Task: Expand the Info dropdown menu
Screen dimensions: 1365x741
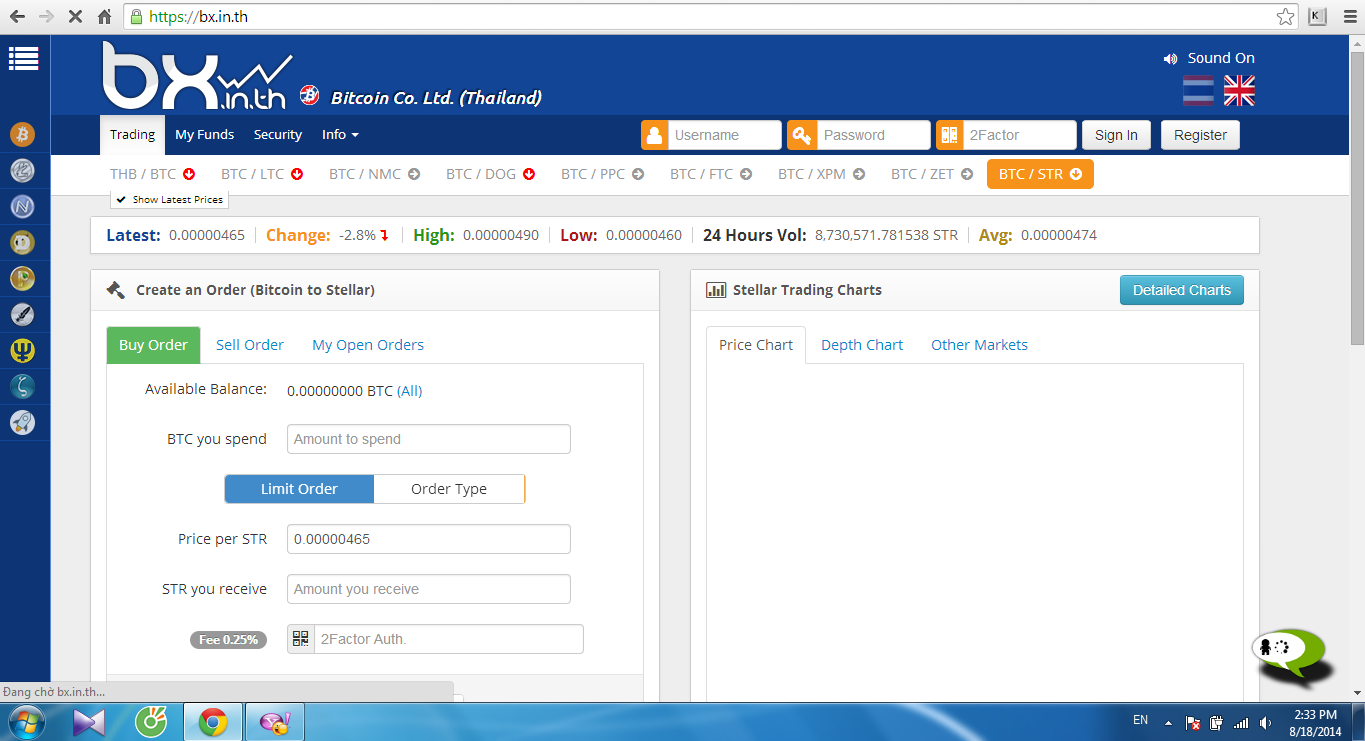Action: [x=340, y=135]
